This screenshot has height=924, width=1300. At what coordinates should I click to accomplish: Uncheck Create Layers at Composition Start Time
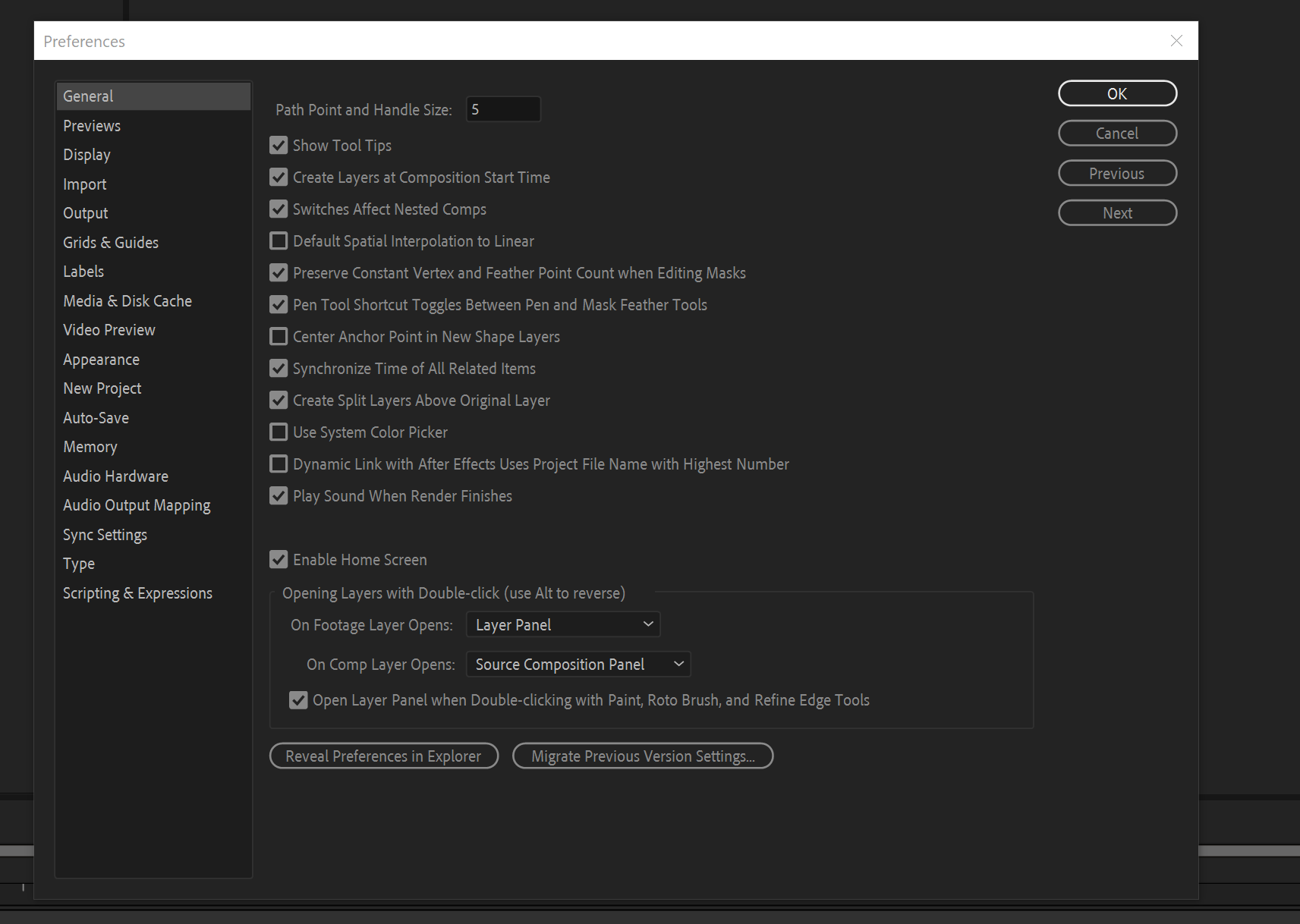(279, 177)
